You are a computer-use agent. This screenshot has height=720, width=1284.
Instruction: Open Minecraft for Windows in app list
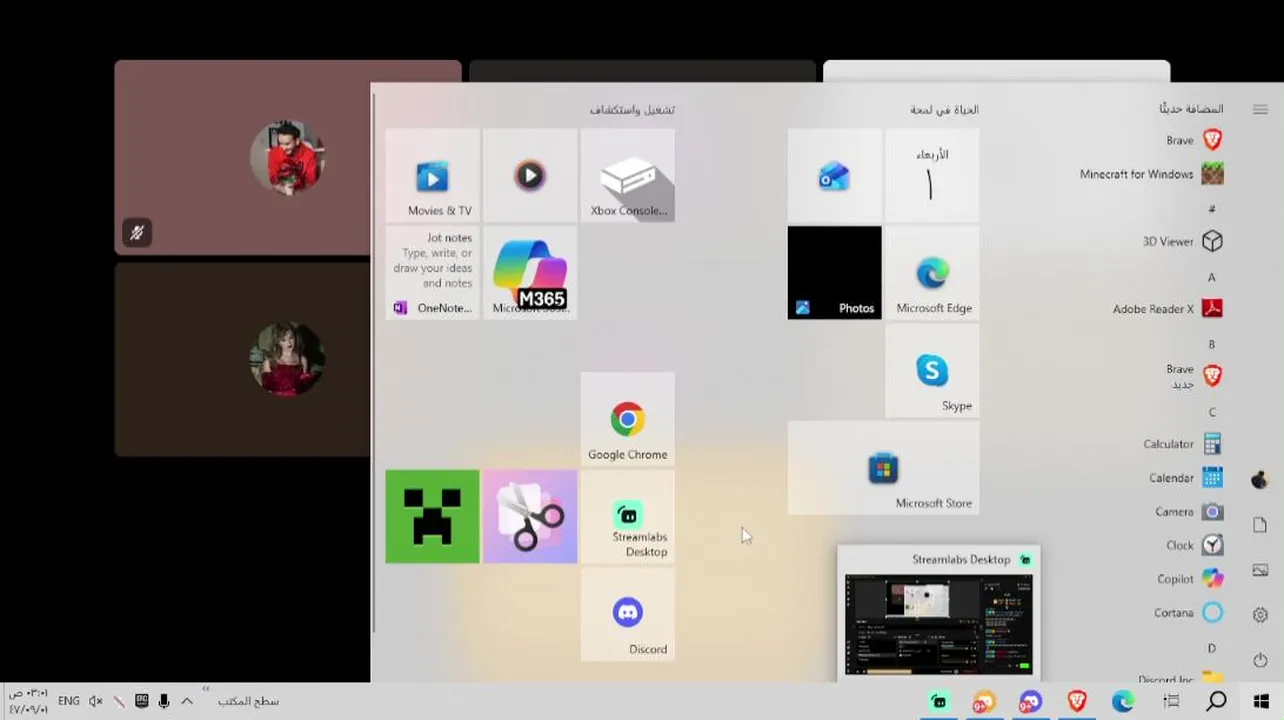click(1150, 174)
